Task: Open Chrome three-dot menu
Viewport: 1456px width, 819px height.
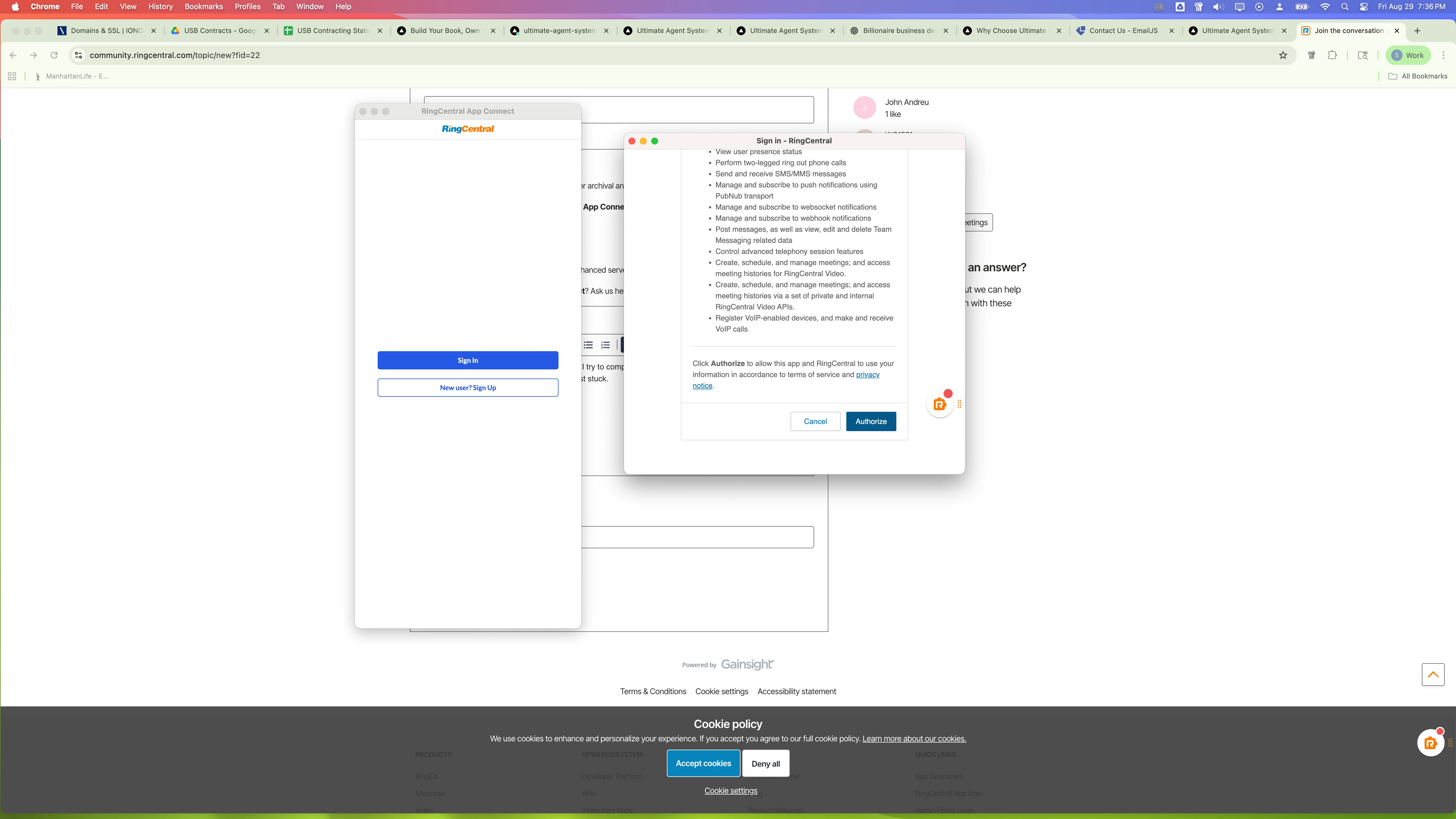Action: (1443, 55)
